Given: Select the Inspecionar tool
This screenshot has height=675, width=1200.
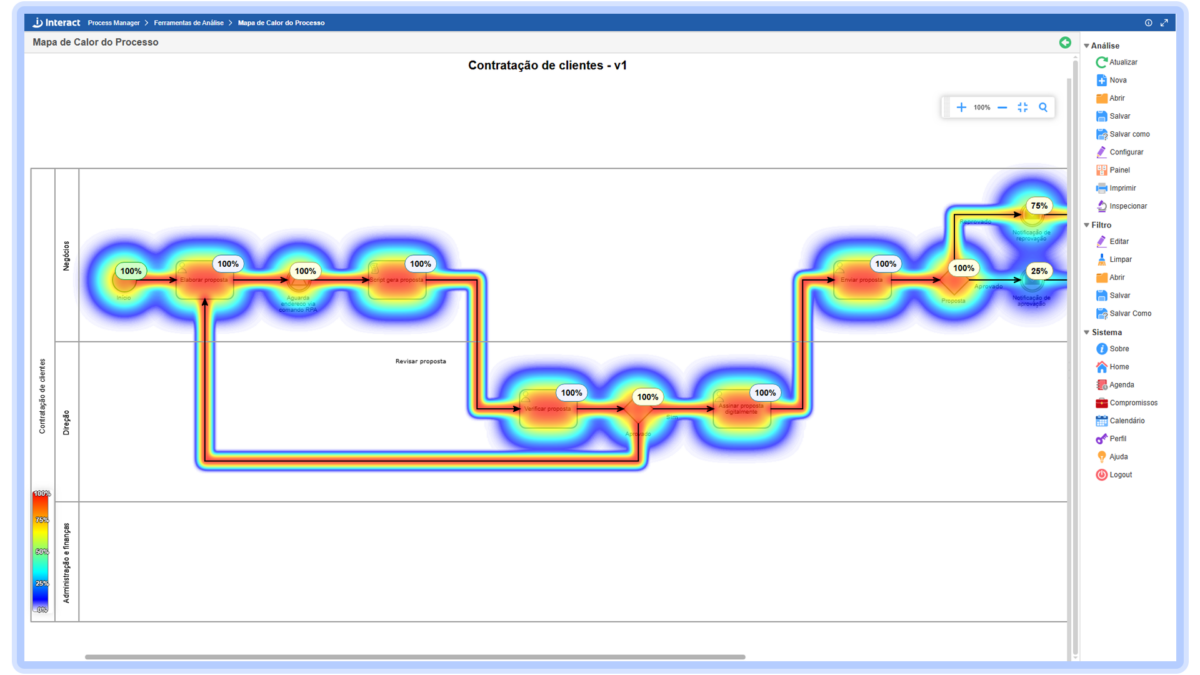Looking at the screenshot, I should tap(1101, 206).
